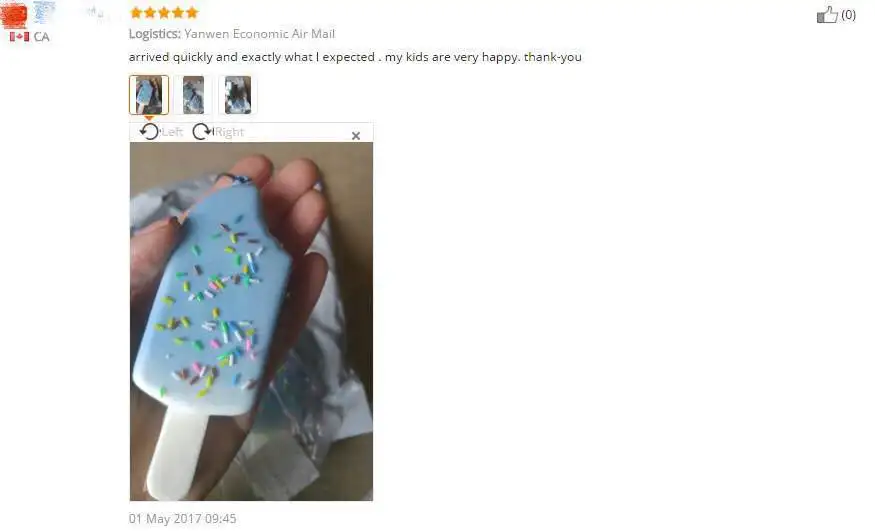Click the (0) helpful vote count

848,15
